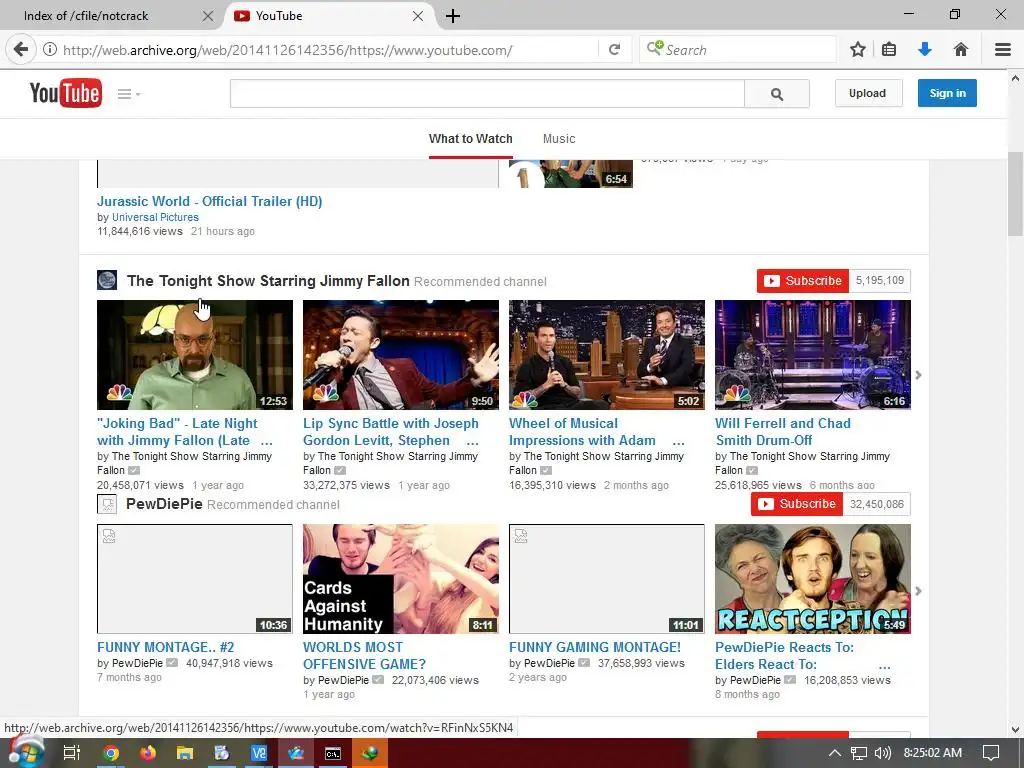The width and height of the screenshot is (1024, 768).
Task: Click the YouTube search magnifier button
Action: click(x=777, y=94)
